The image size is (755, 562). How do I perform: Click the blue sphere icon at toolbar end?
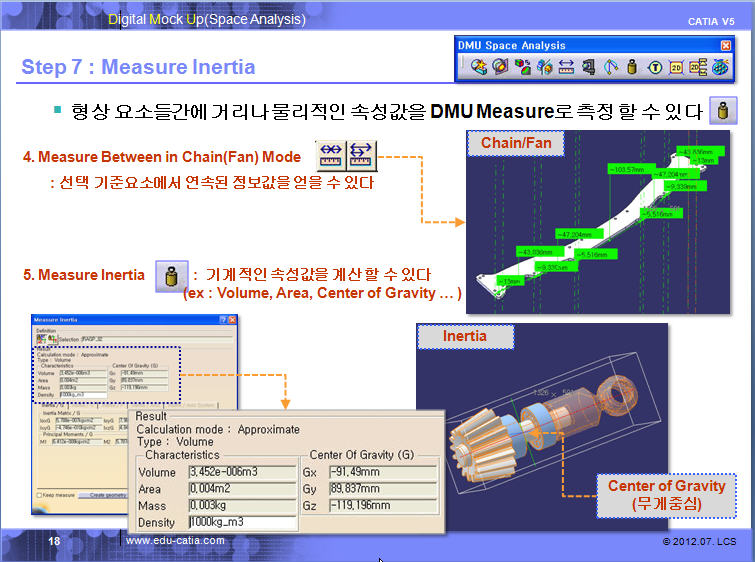(x=719, y=67)
